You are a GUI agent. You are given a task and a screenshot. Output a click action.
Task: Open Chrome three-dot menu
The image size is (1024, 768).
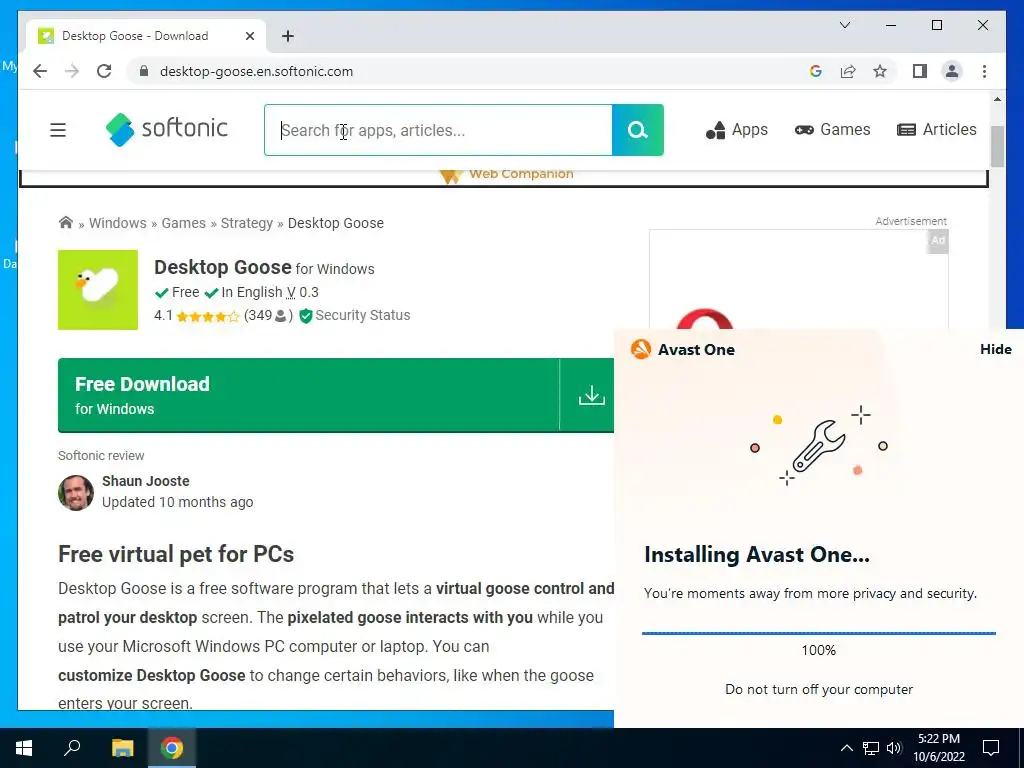coord(984,71)
